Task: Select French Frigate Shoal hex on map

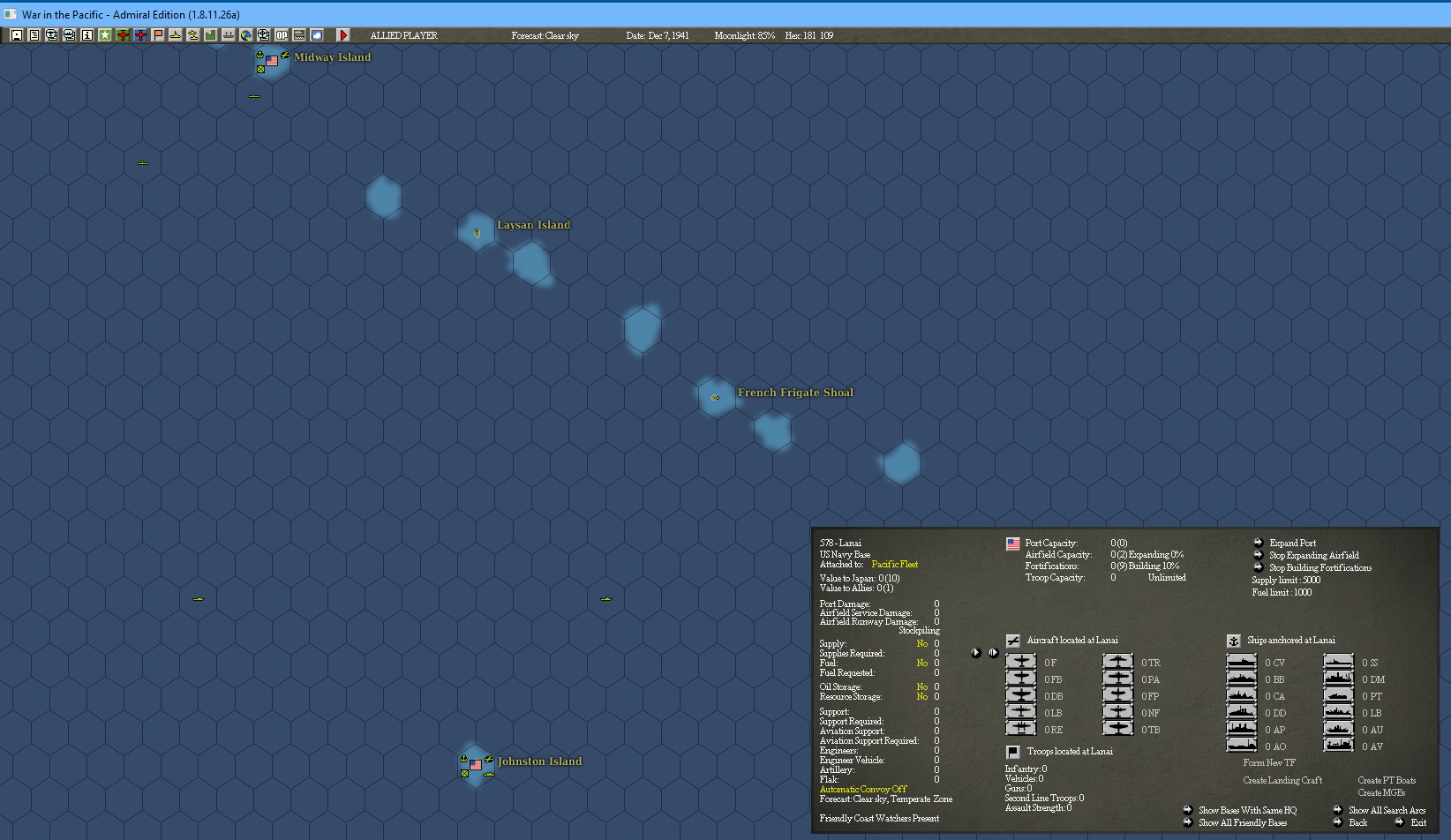Action: 716,398
